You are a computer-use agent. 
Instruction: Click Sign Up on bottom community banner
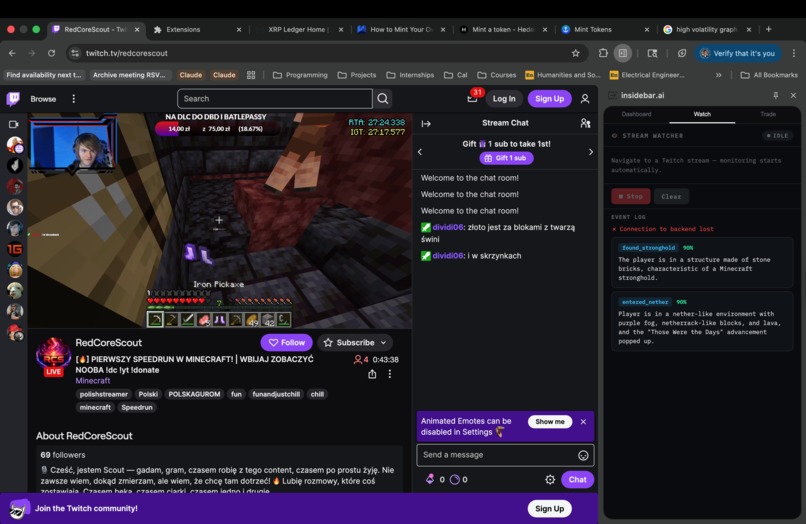point(549,509)
